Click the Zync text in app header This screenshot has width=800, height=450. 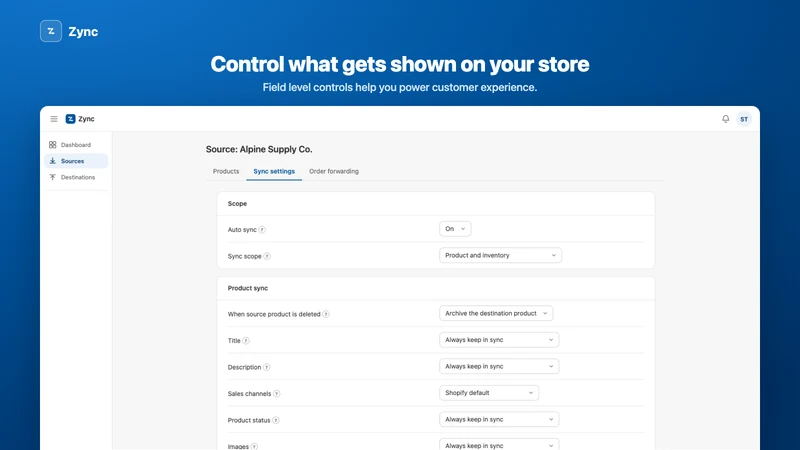pos(86,119)
